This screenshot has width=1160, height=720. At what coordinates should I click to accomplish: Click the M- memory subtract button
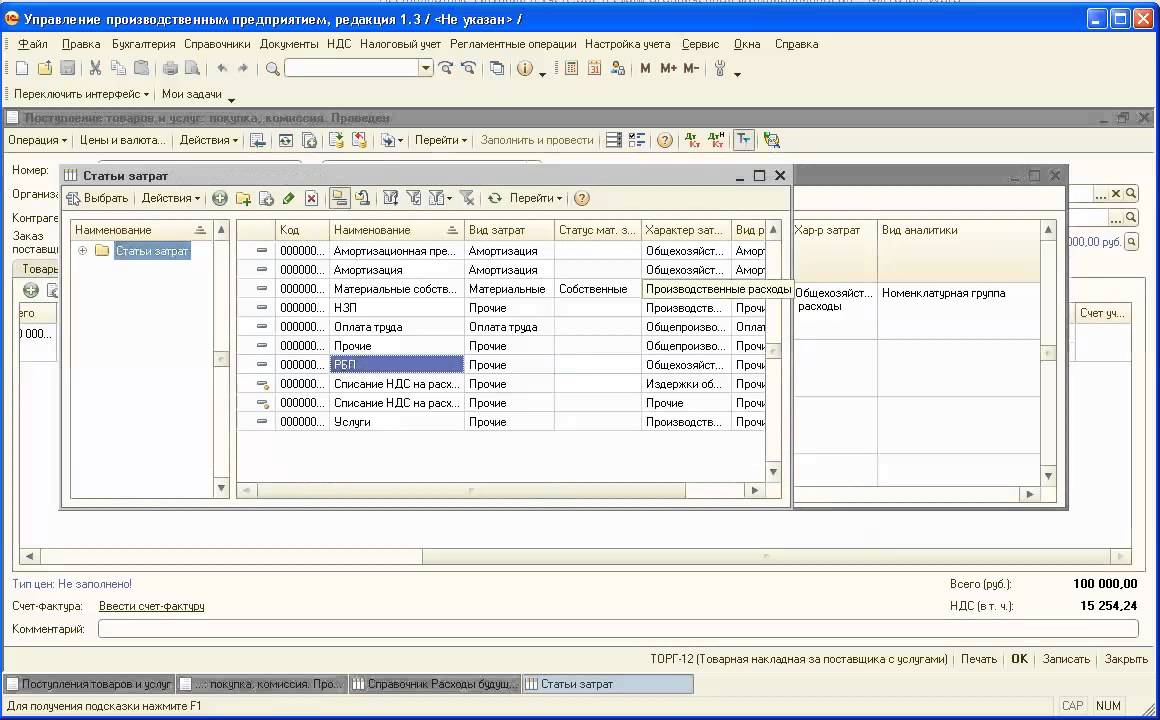(x=691, y=68)
